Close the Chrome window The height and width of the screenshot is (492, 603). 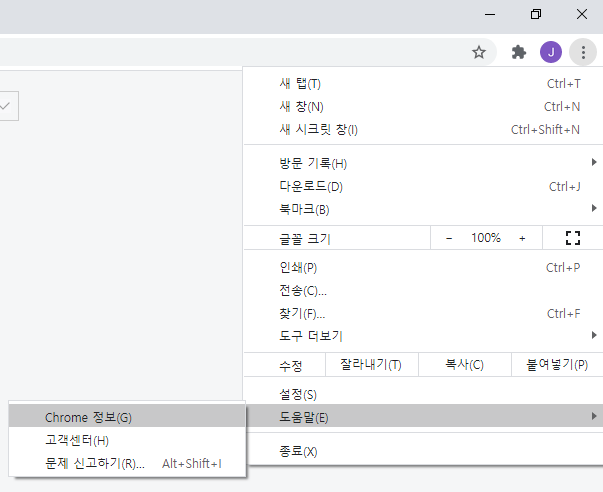[582, 15]
